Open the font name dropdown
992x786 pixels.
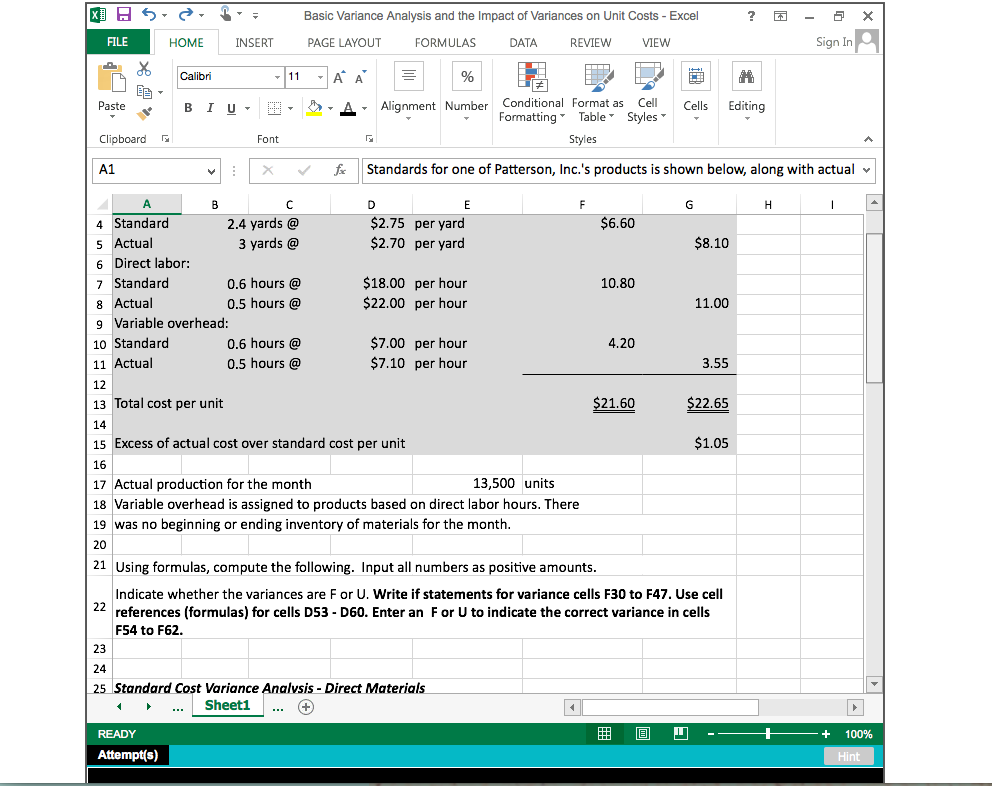point(278,77)
